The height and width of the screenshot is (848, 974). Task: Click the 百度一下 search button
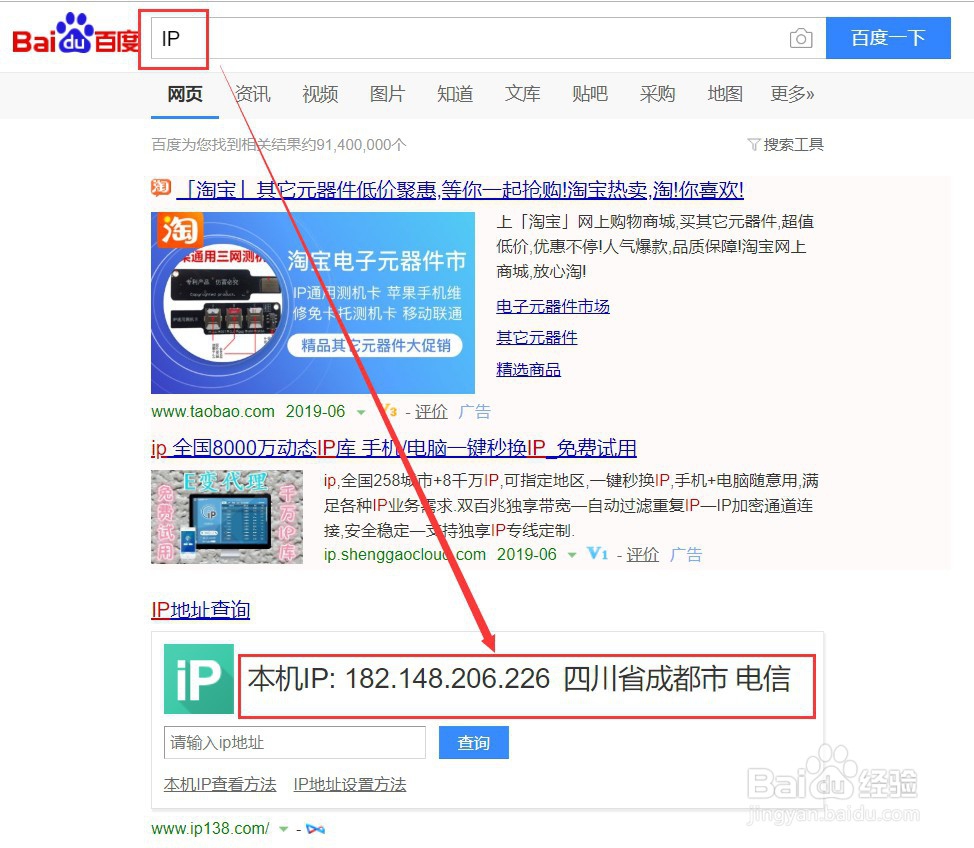click(x=888, y=38)
